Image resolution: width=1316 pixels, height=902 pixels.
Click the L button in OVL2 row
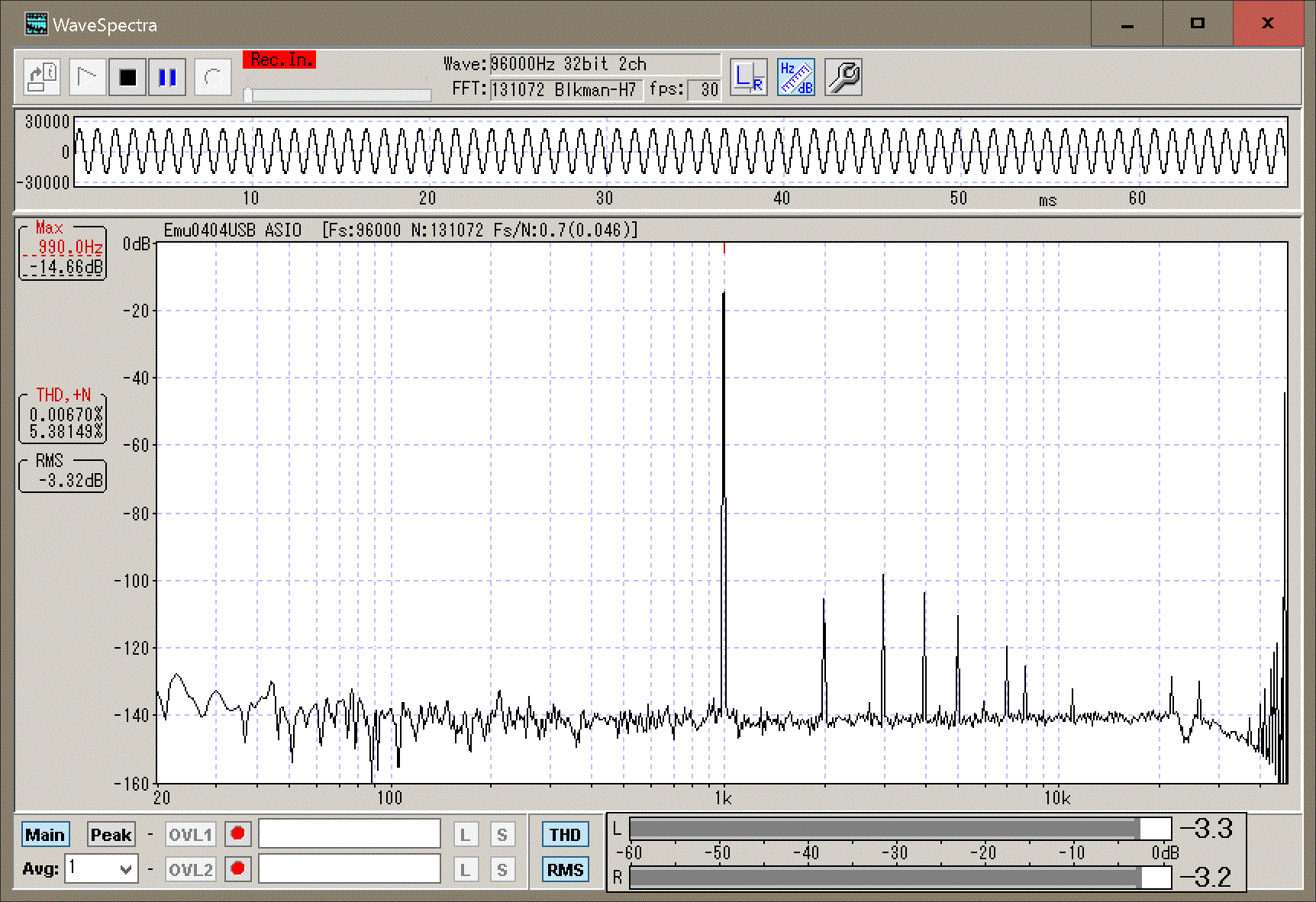tap(465, 869)
